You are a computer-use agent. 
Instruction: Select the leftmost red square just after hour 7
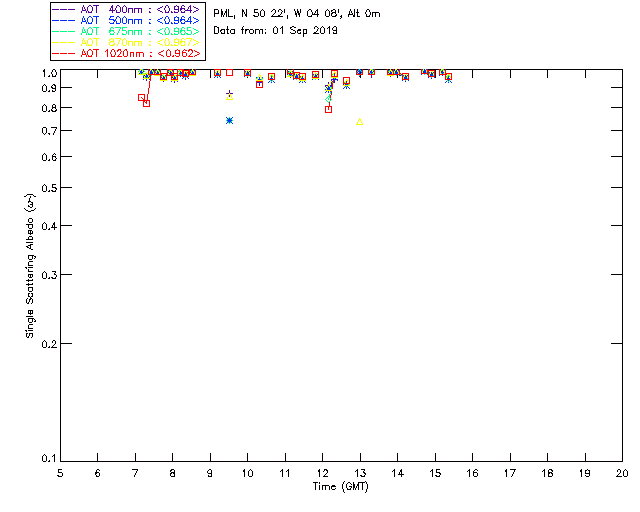click(141, 98)
